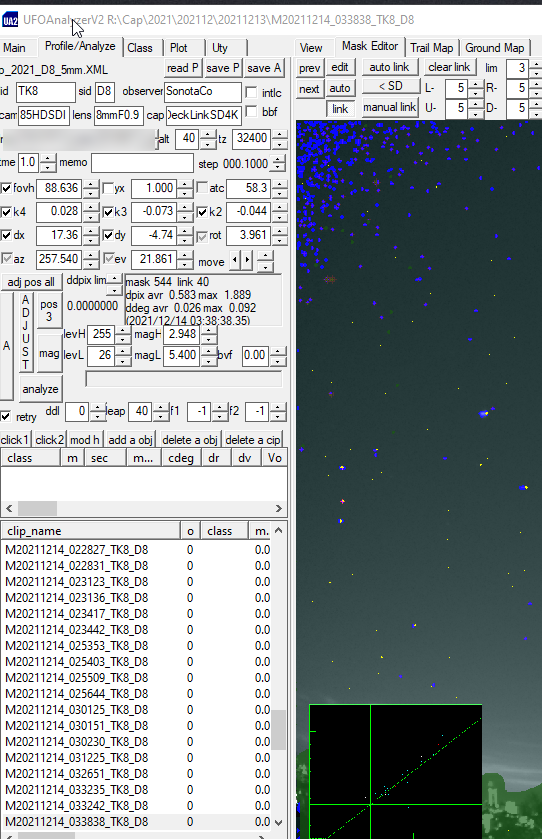Switch to the View tab
This screenshot has height=839, width=542.
[x=311, y=48]
